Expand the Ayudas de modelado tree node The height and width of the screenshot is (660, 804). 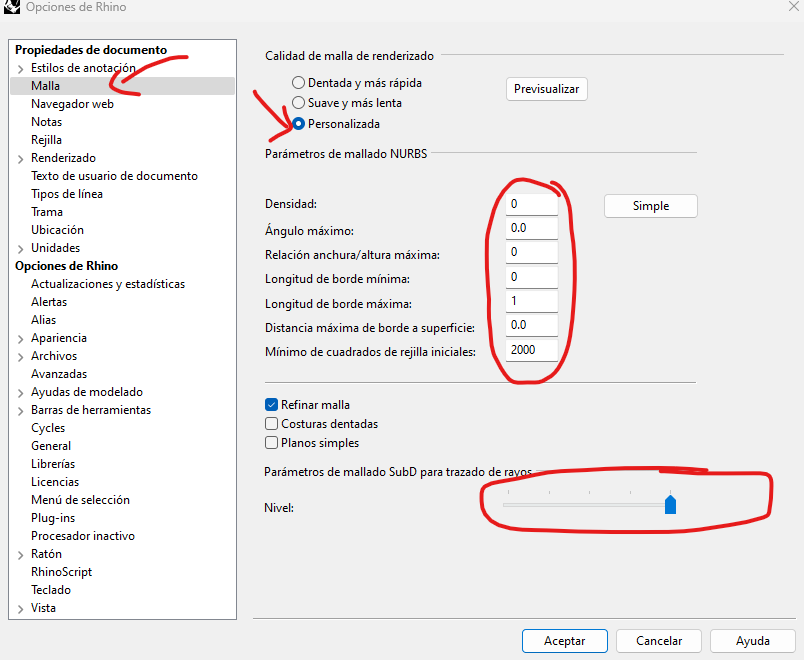coord(21,393)
